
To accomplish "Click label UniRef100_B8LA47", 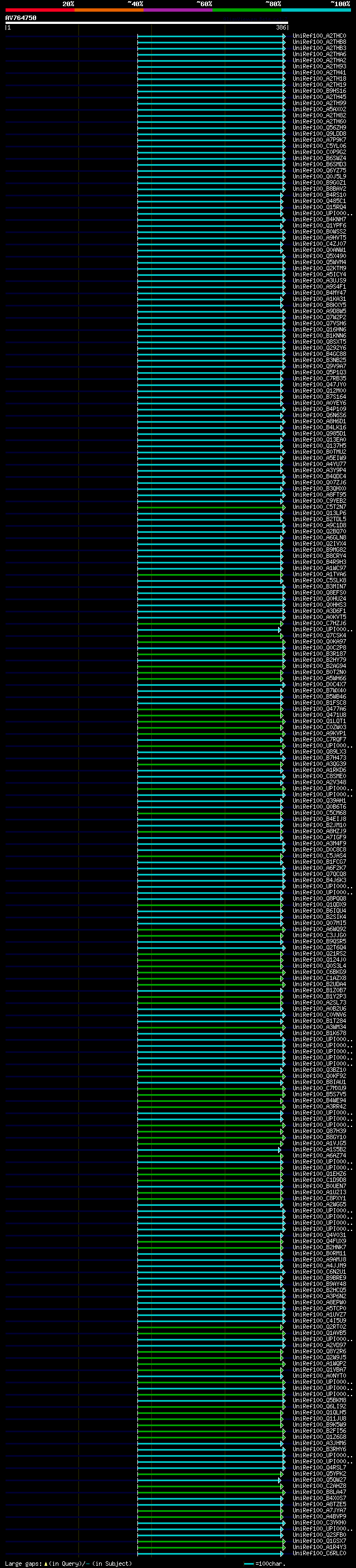I will (x=319, y=1492).
